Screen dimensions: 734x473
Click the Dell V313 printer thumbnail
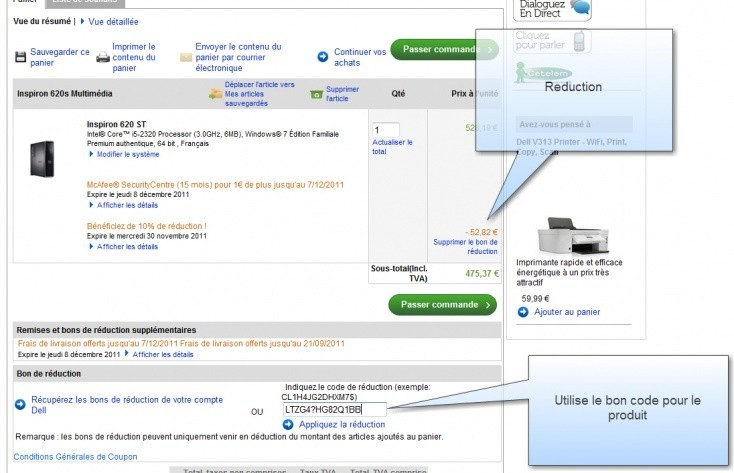567,240
